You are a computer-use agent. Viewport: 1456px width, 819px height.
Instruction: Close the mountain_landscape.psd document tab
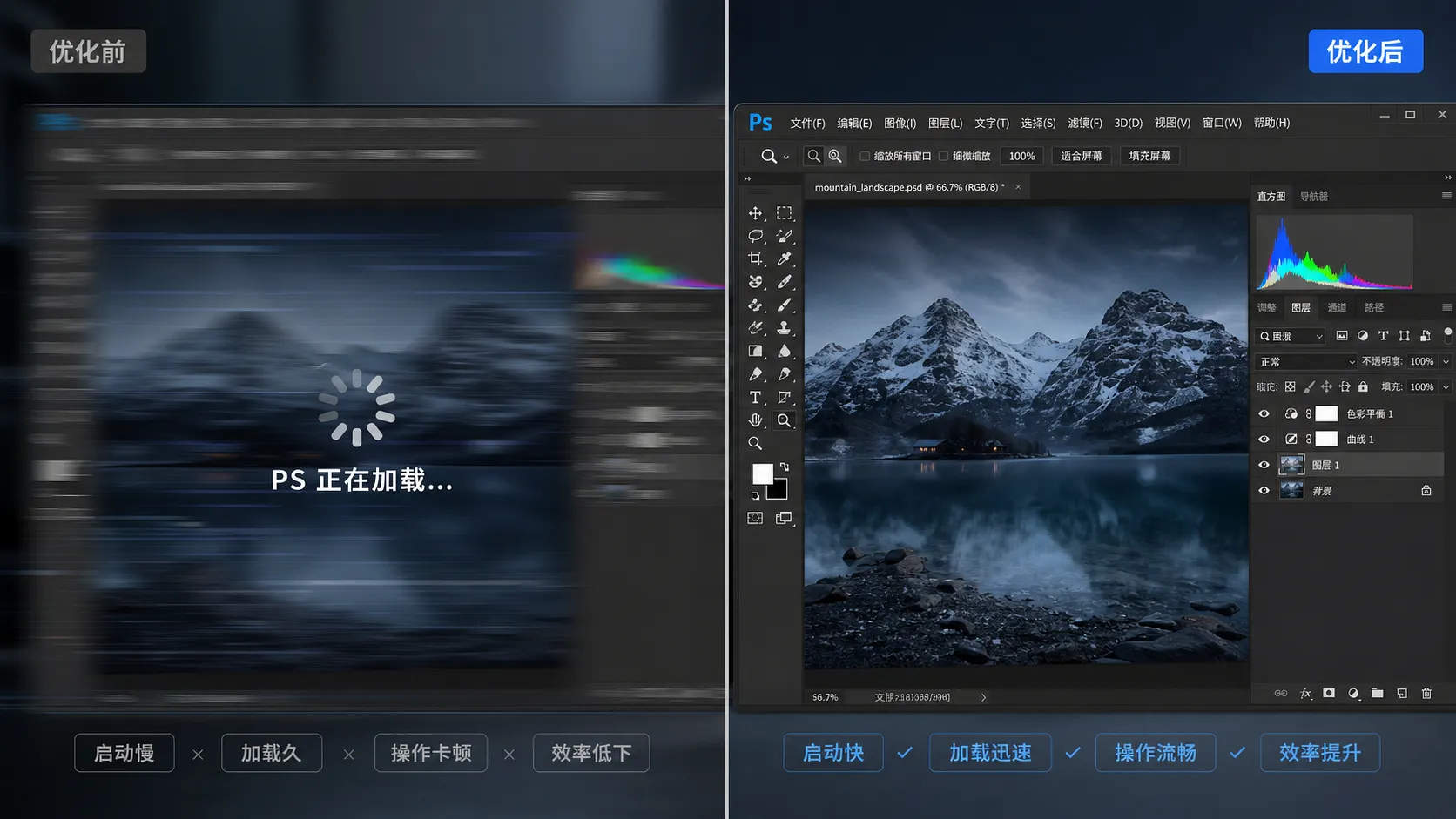pyautogui.click(x=1017, y=187)
